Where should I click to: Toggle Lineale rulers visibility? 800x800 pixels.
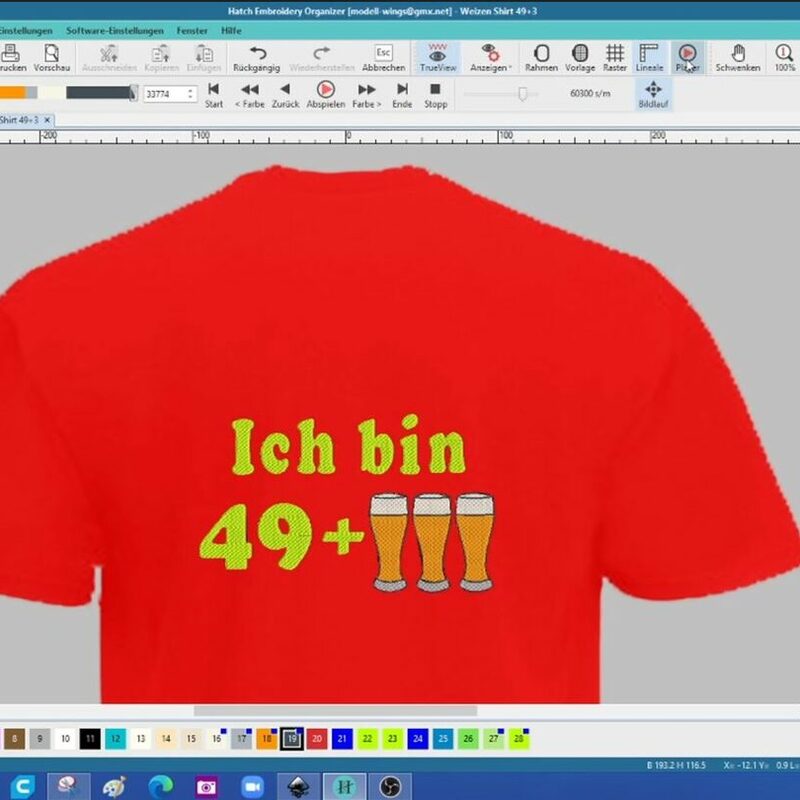click(x=649, y=53)
